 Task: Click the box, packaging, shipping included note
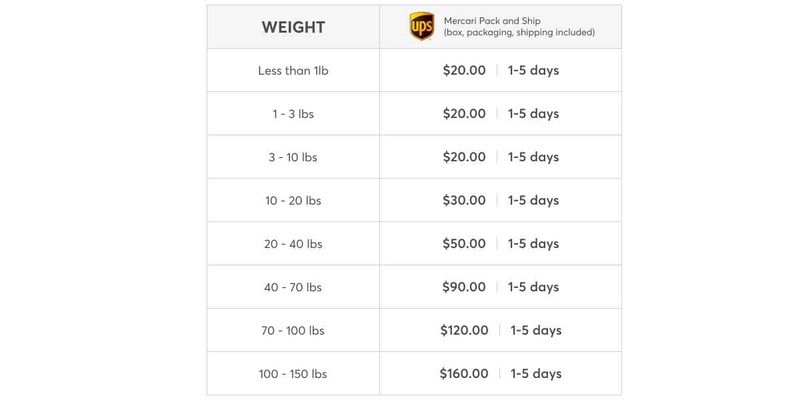point(519,33)
